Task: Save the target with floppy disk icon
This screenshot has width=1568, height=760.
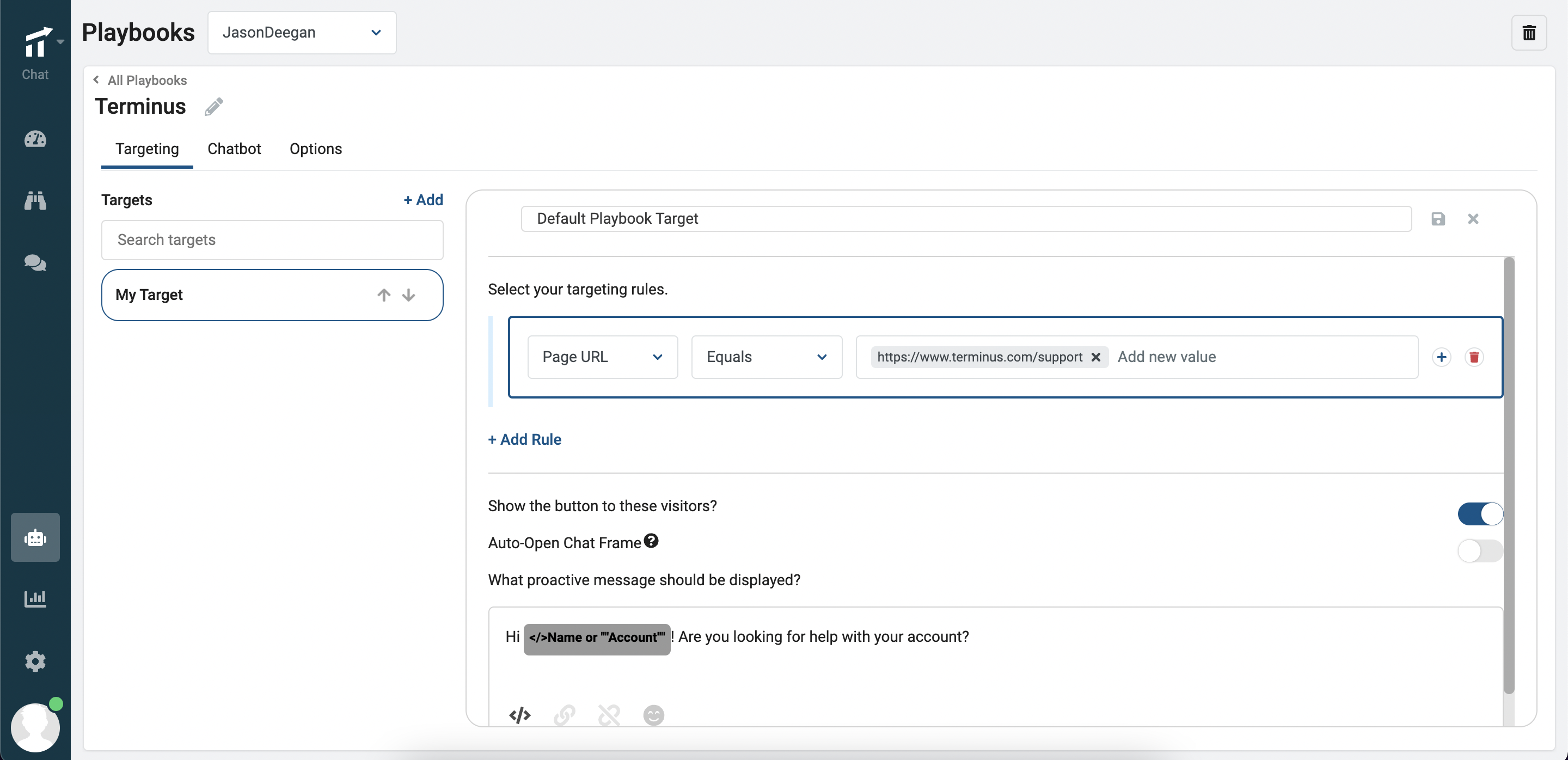Action: [x=1438, y=218]
